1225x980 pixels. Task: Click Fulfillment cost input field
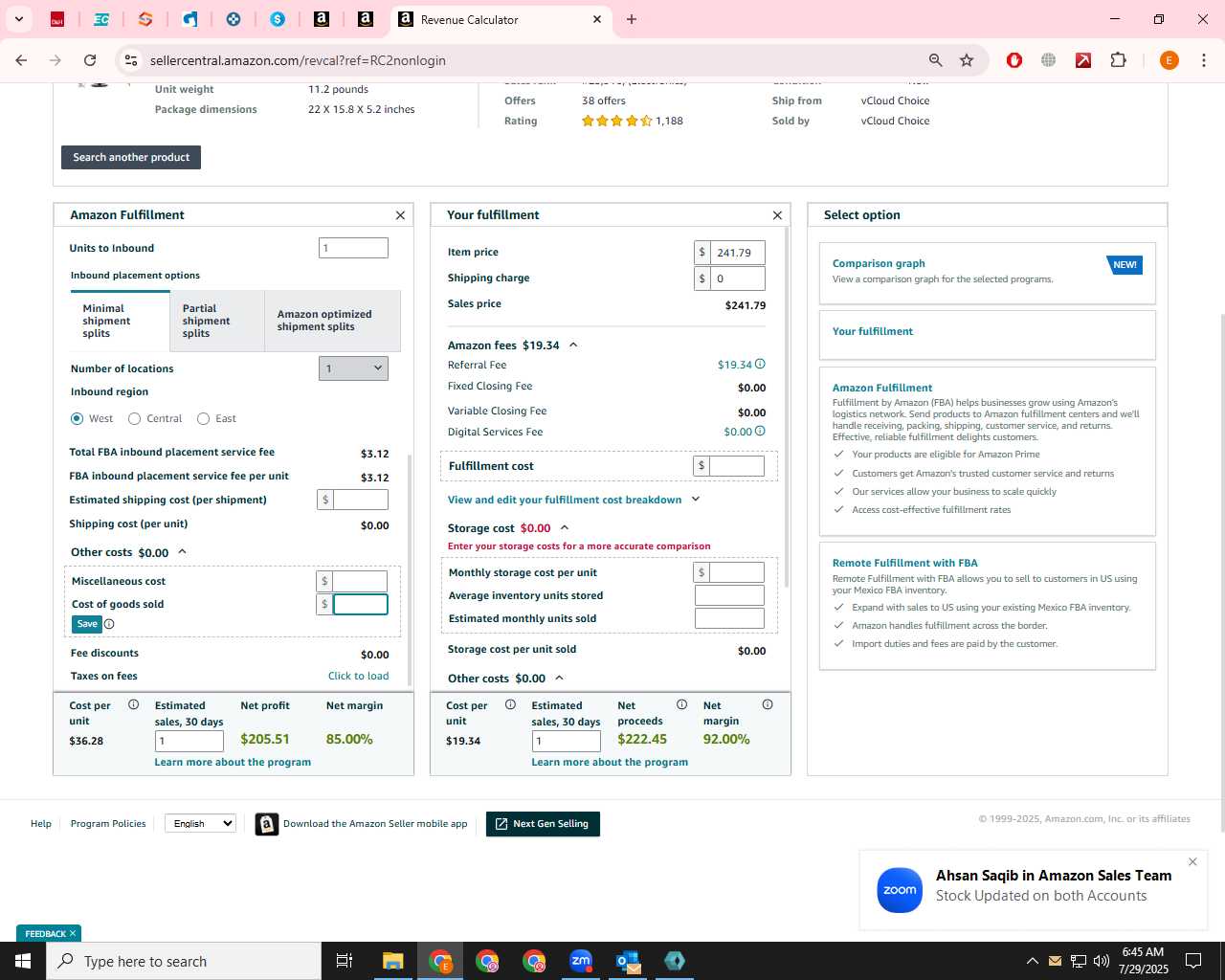737,466
